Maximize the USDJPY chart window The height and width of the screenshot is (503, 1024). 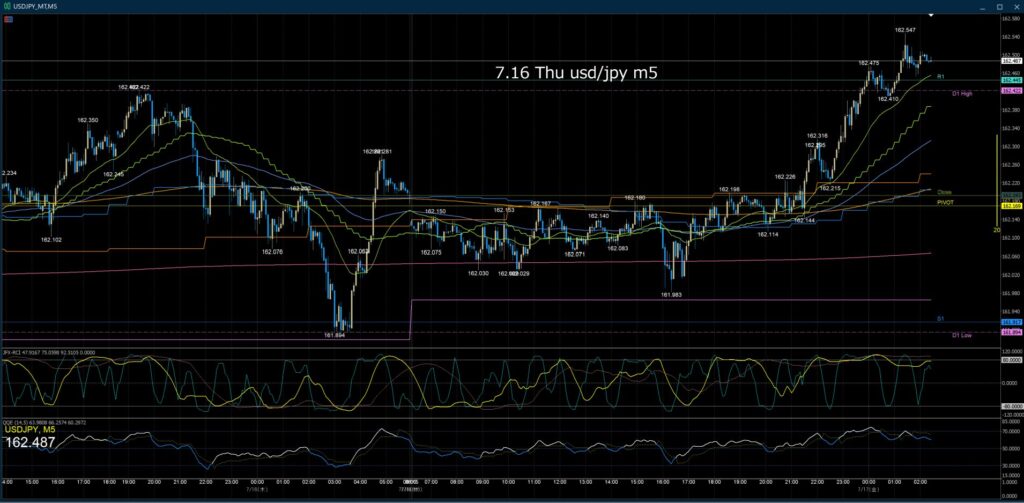pos(999,6)
